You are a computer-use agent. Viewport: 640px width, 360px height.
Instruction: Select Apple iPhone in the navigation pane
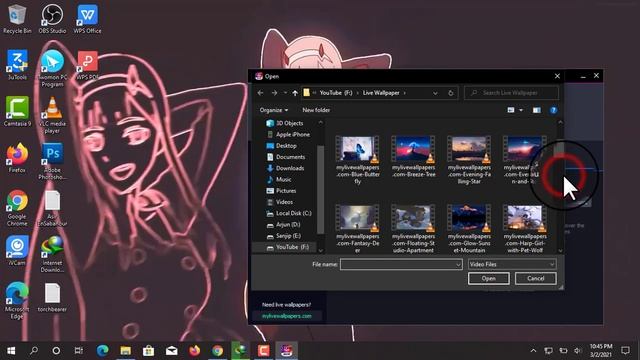293,134
